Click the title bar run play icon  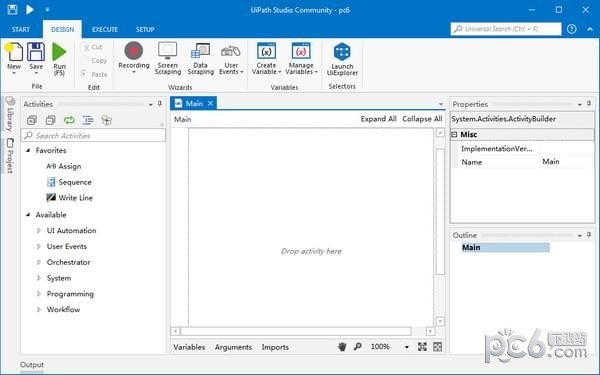click(29, 10)
